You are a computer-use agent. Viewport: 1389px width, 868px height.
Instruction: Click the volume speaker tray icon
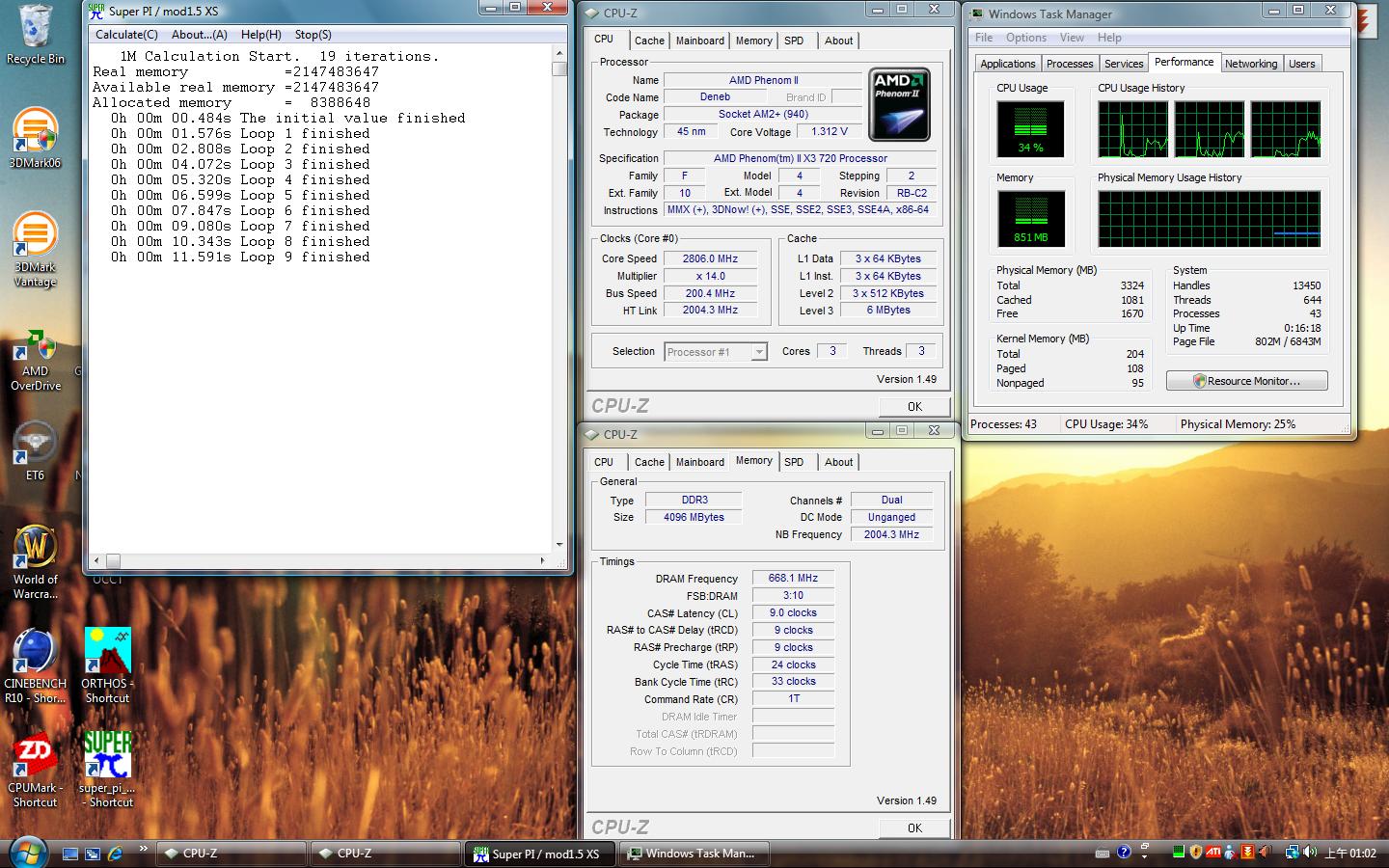click(1310, 852)
